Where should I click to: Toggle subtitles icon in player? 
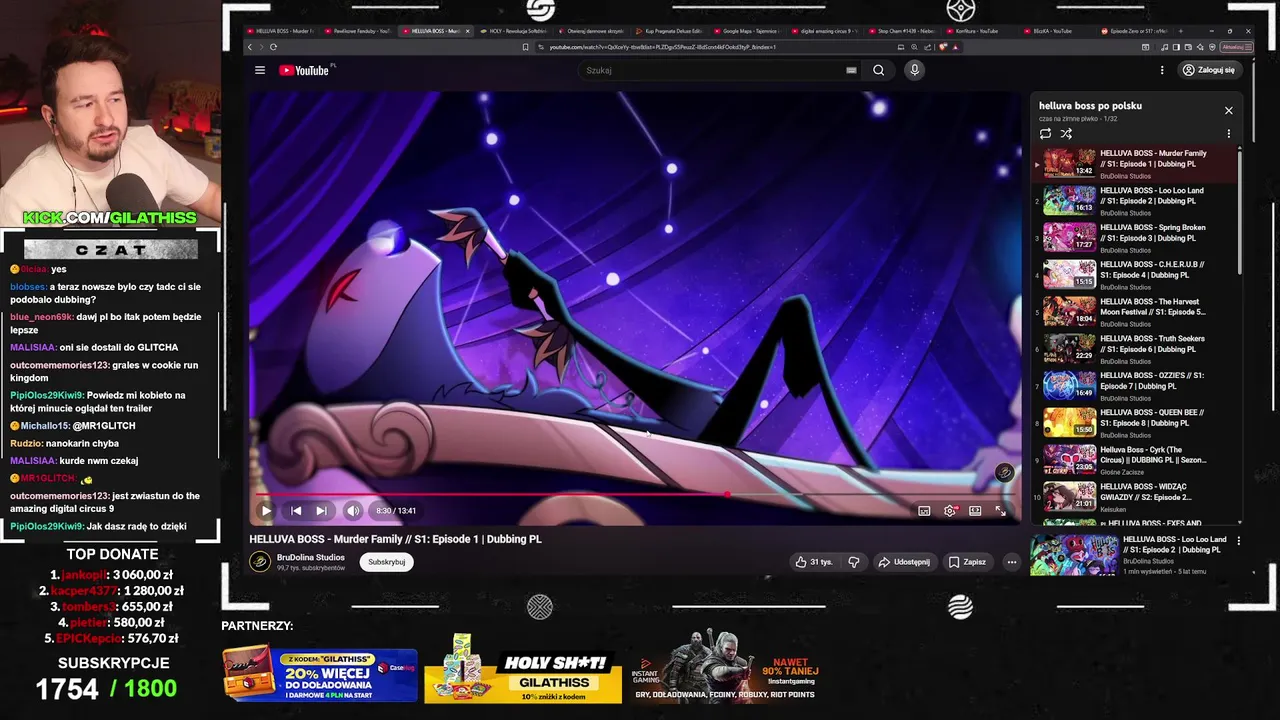click(x=924, y=511)
